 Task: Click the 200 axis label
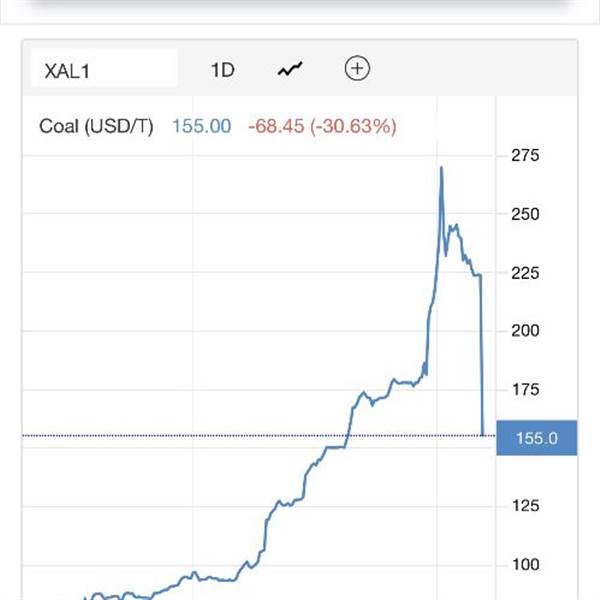click(x=525, y=331)
